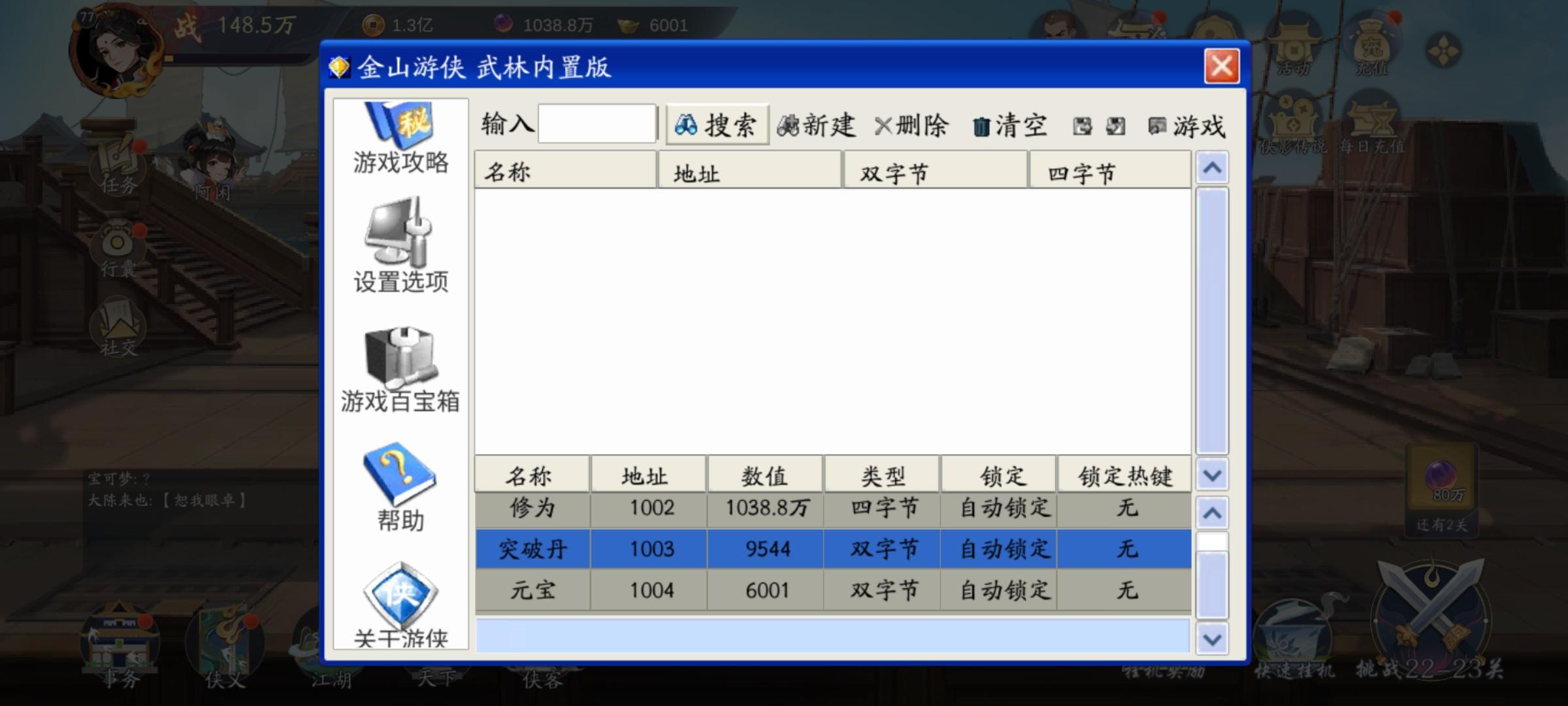This screenshot has width=1568, height=706.
Task: Click the first save icon beside 清空
Action: [1082, 126]
